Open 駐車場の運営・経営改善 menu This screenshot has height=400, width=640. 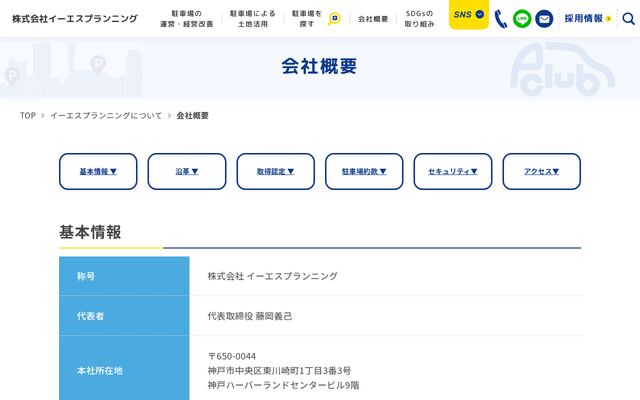[187, 19]
